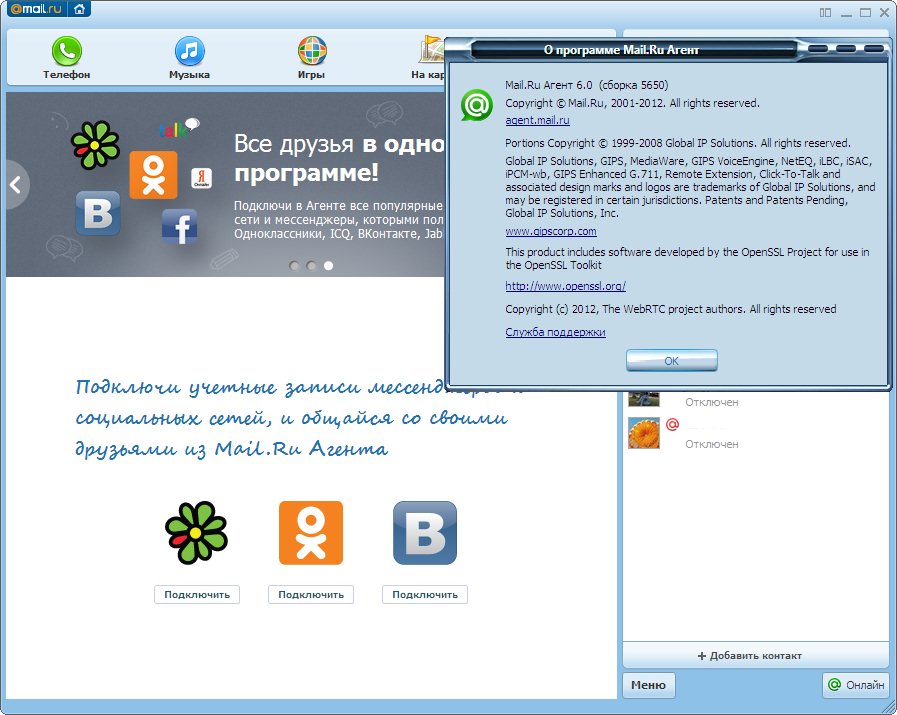This screenshot has height=715, width=897.
Task: Confirm the About dialog with OK
Action: (671, 360)
